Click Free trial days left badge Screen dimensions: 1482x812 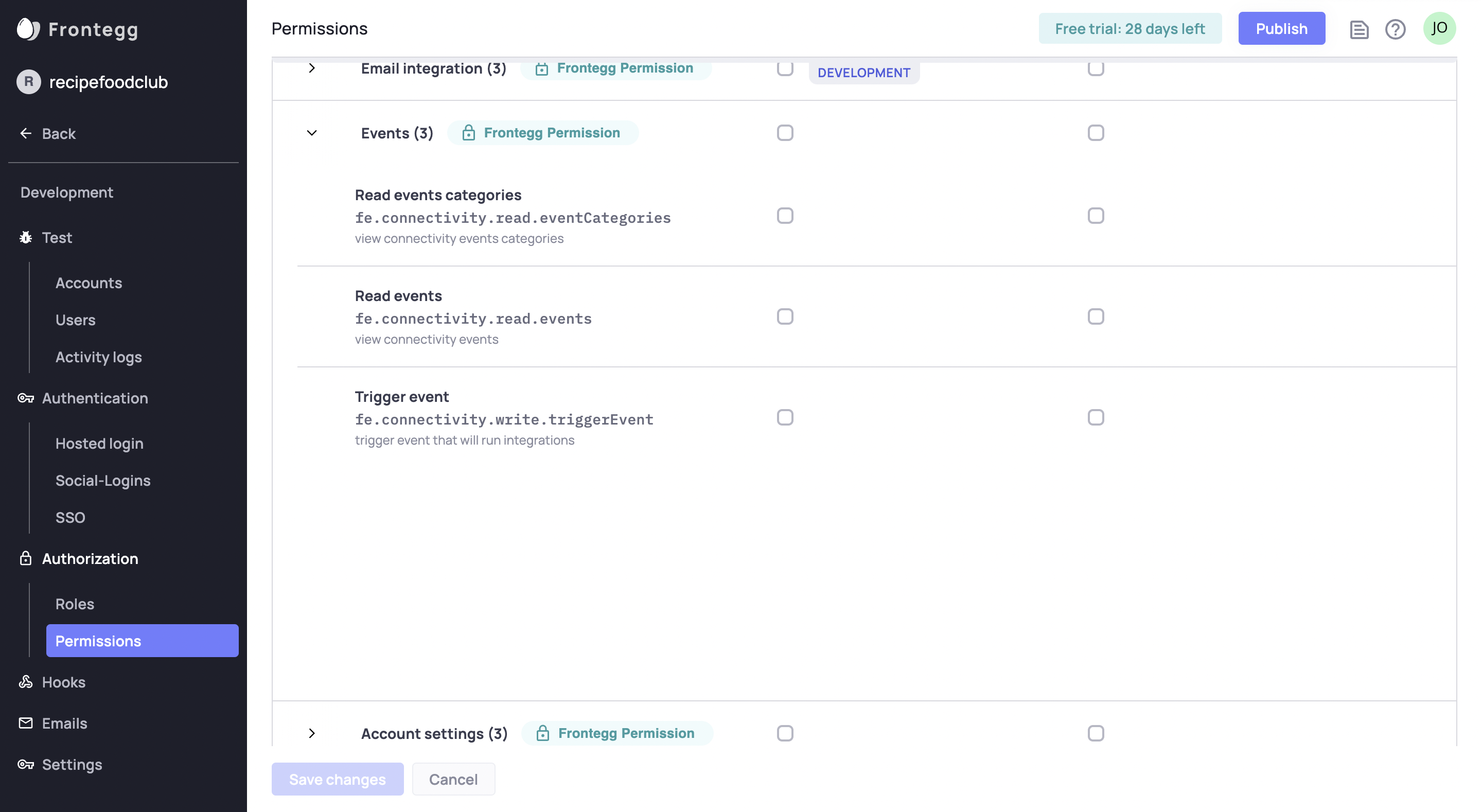tap(1130, 29)
